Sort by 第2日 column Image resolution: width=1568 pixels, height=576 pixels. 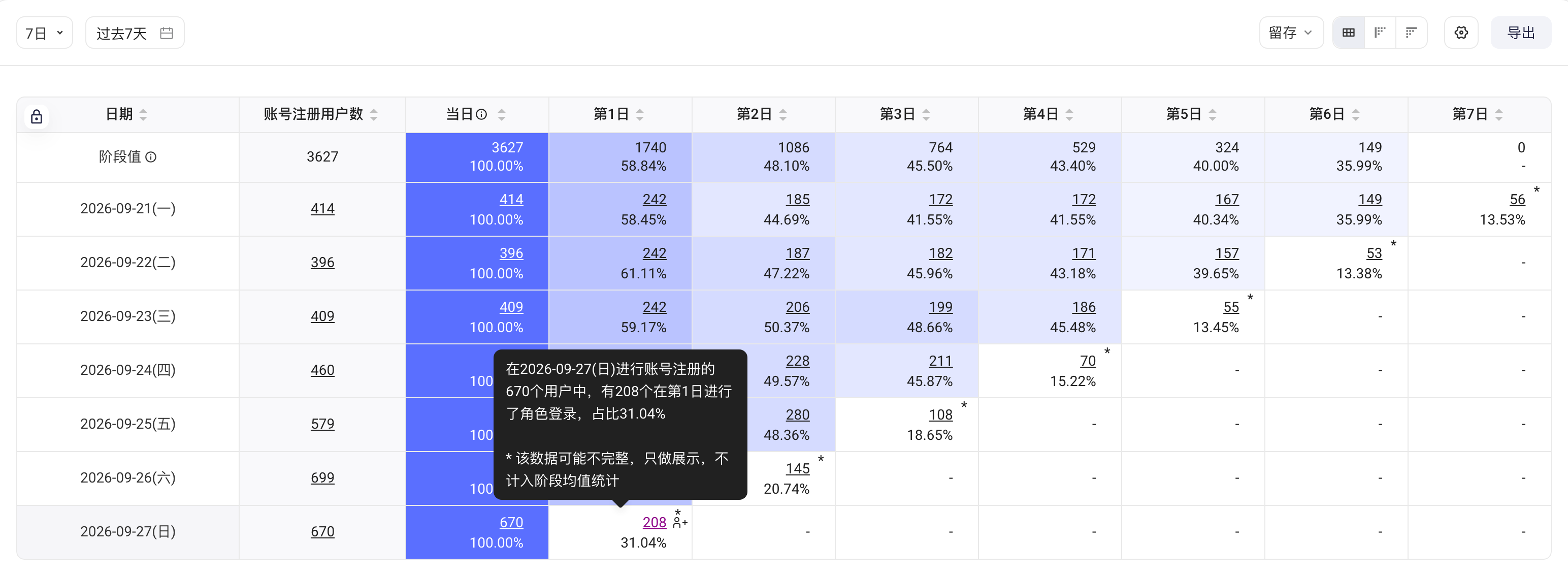[783, 114]
